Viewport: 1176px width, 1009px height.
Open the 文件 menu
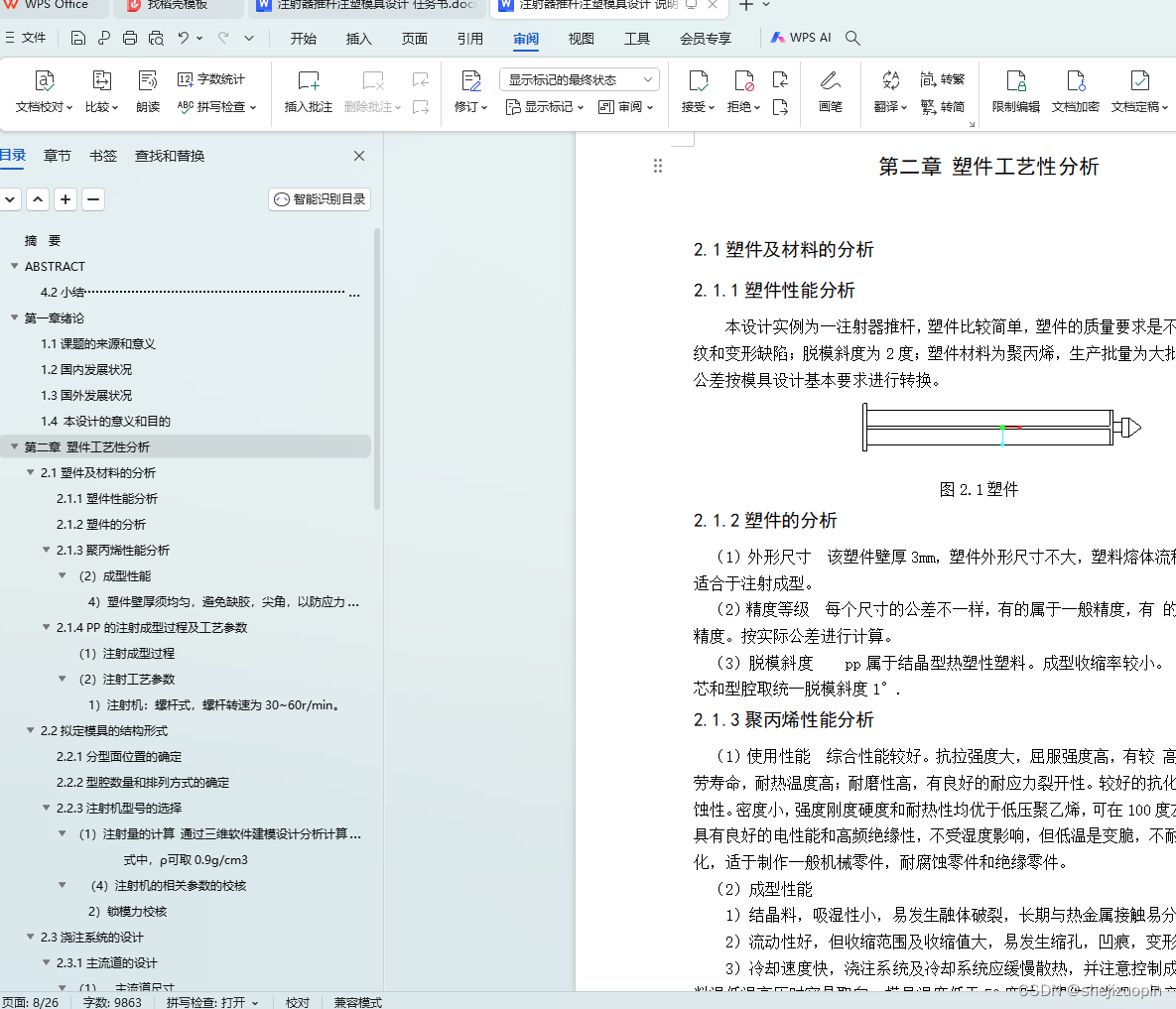pyautogui.click(x=26, y=38)
